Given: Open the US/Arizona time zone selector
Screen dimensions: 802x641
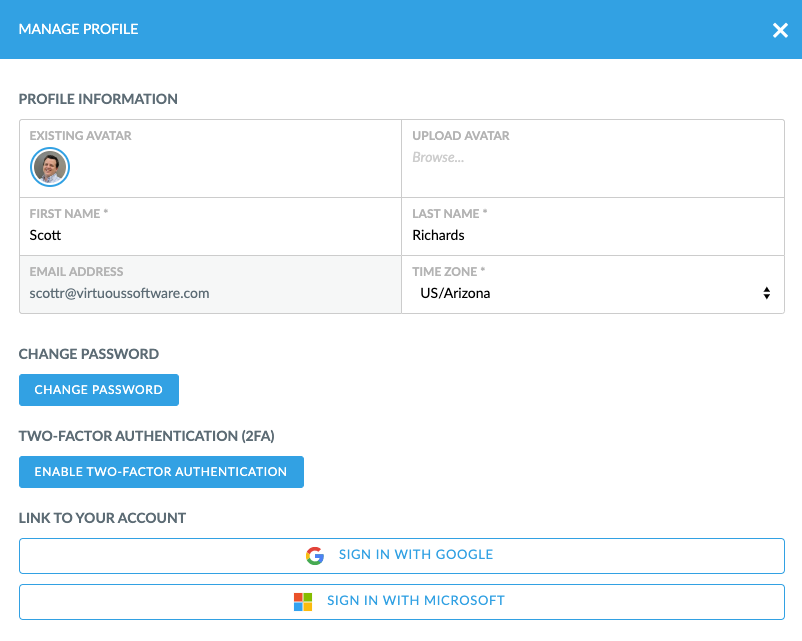Looking at the screenshot, I should pos(590,294).
